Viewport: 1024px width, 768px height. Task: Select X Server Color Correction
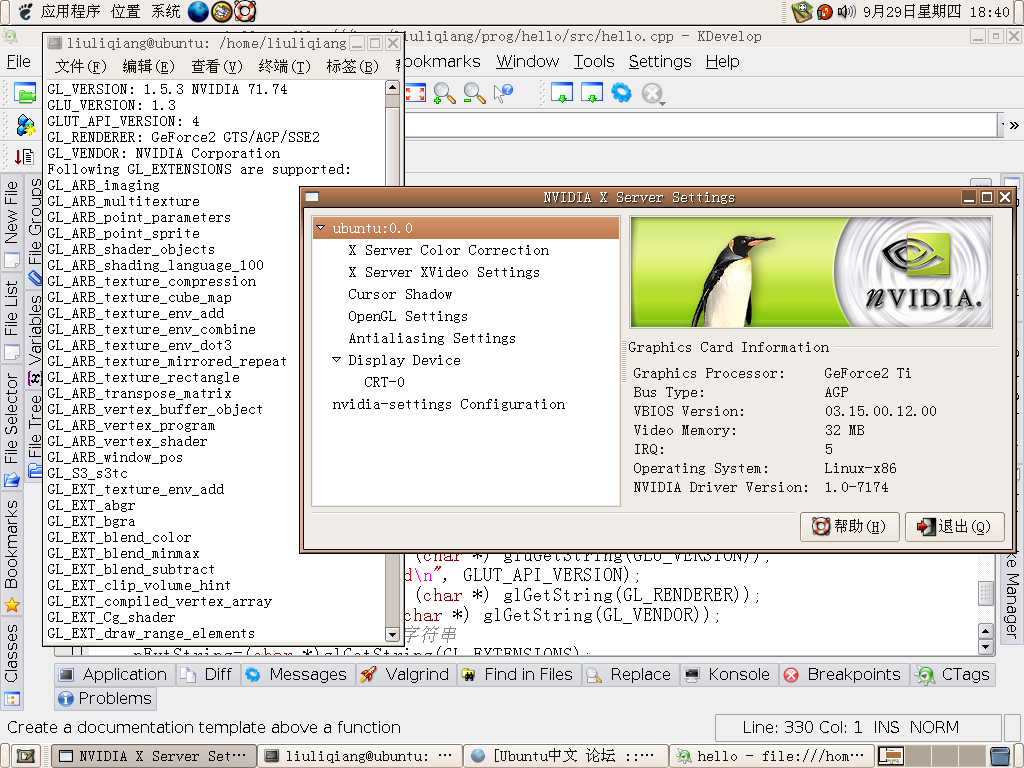(x=449, y=250)
